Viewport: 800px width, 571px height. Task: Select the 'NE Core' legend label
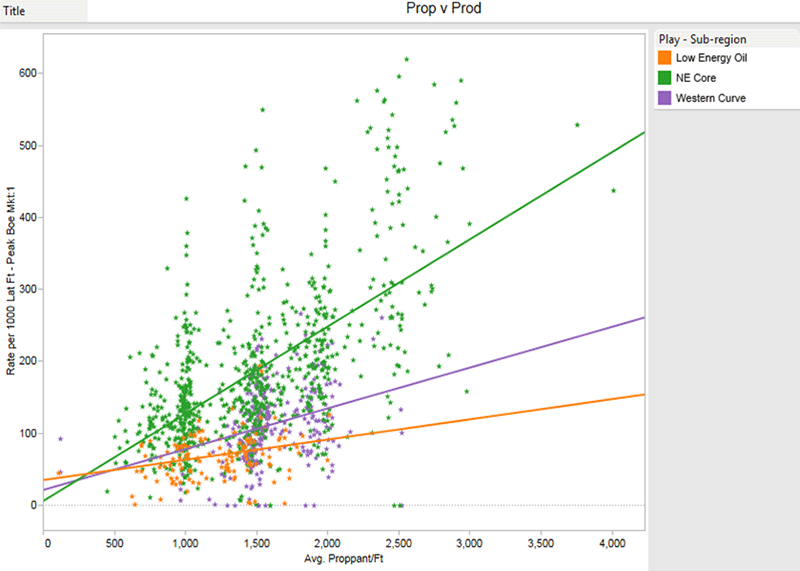point(696,78)
